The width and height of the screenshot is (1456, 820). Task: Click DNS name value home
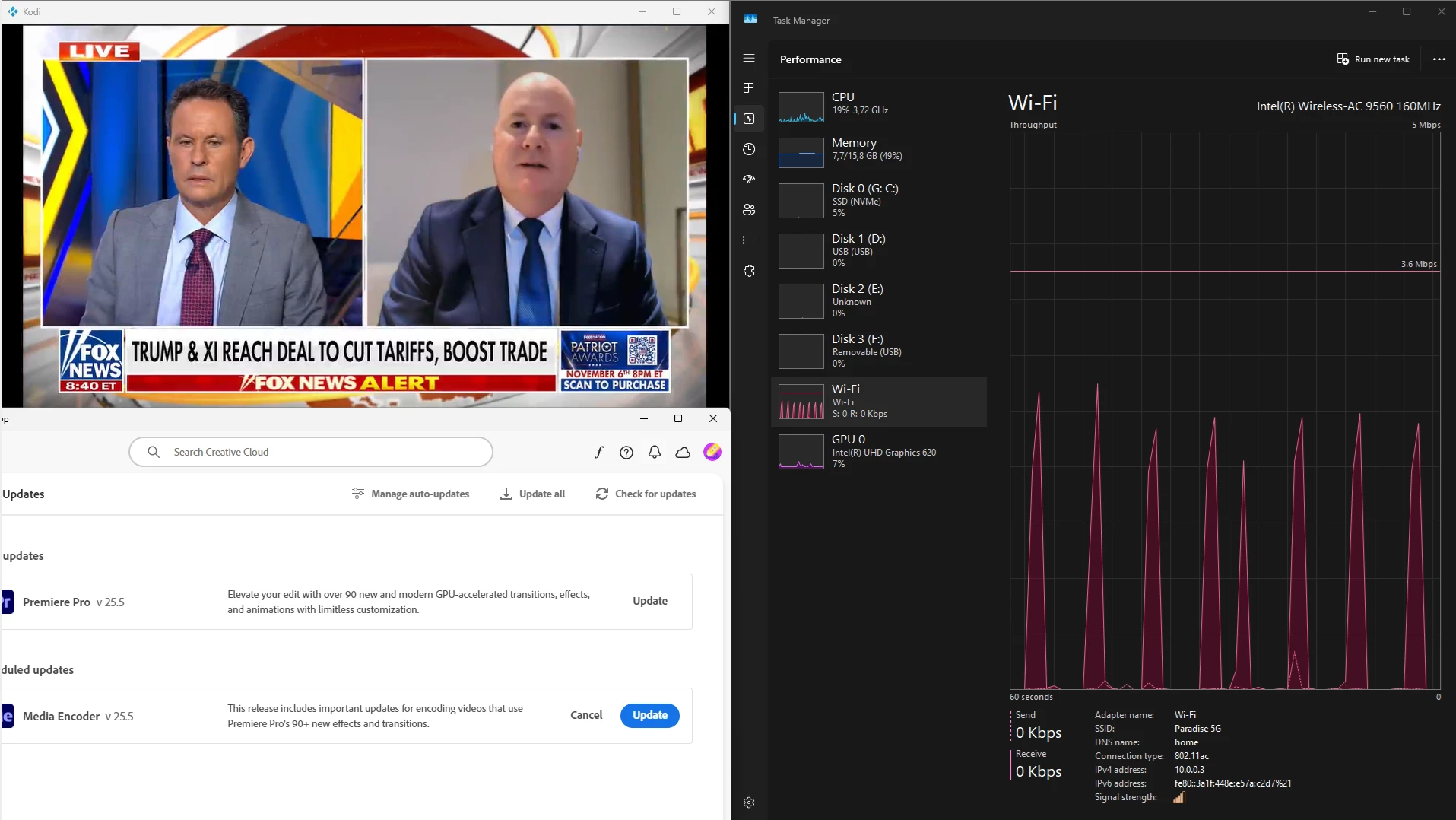(1186, 742)
